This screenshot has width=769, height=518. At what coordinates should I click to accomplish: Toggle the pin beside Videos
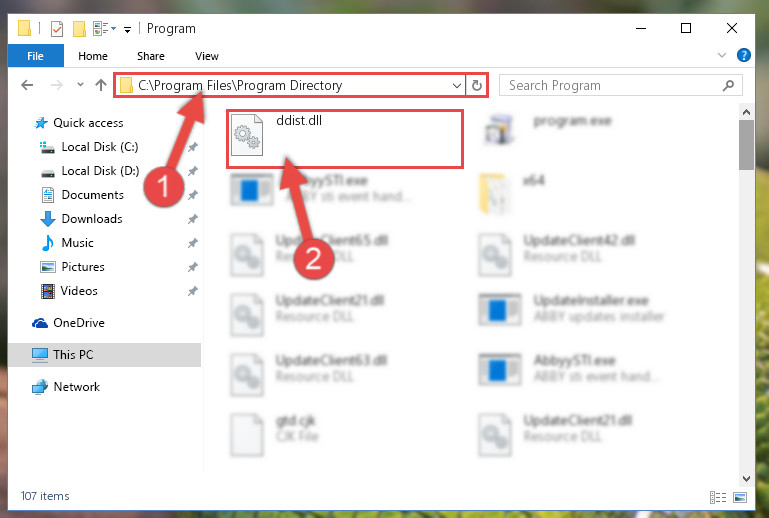192,291
